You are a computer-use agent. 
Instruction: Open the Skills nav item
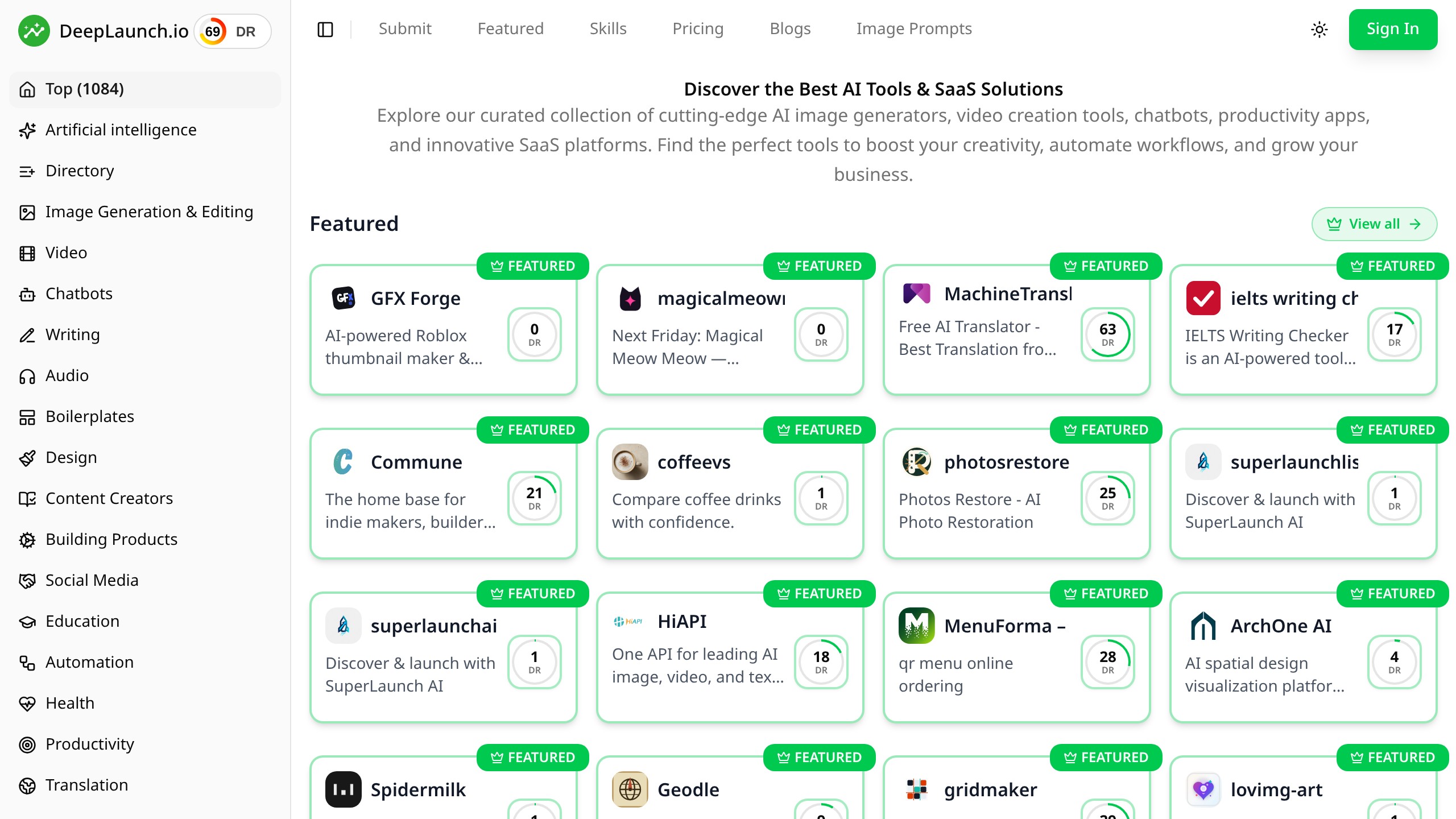608,28
